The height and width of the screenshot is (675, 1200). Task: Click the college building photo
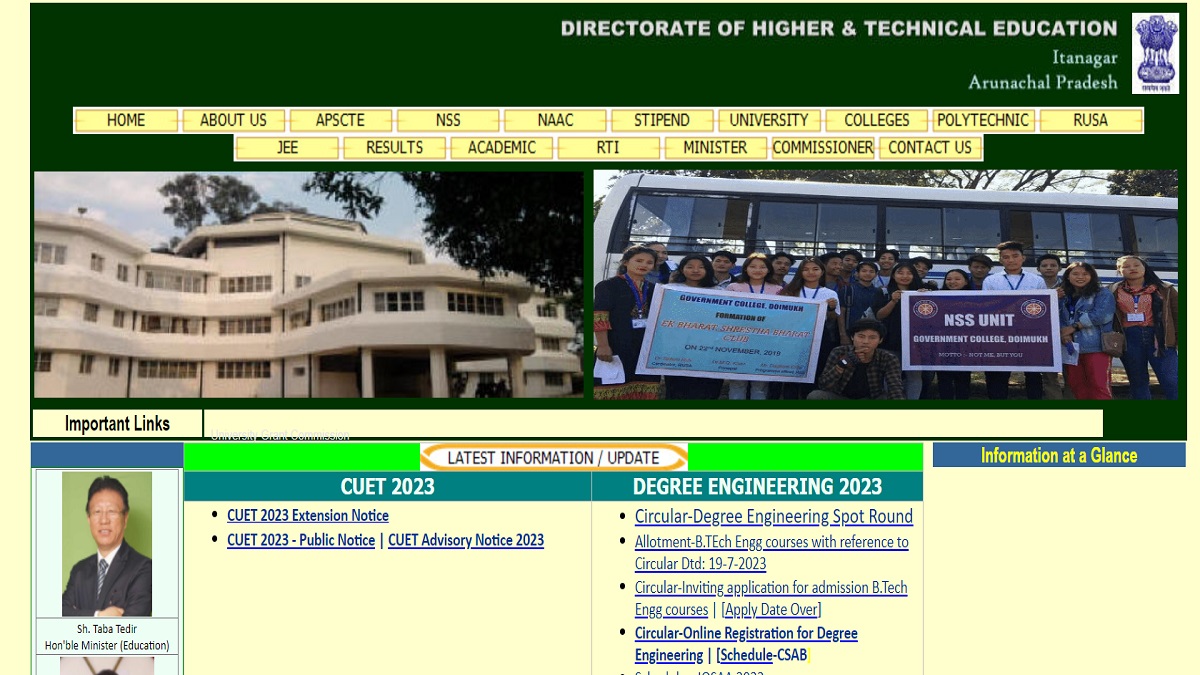pyautogui.click(x=308, y=285)
